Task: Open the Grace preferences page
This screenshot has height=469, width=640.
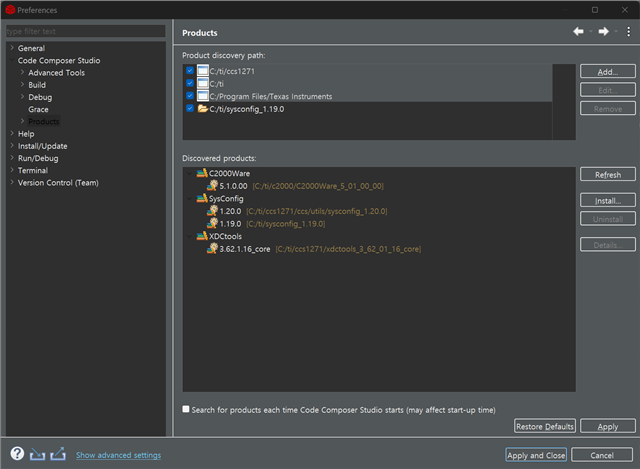Action: (x=38, y=109)
